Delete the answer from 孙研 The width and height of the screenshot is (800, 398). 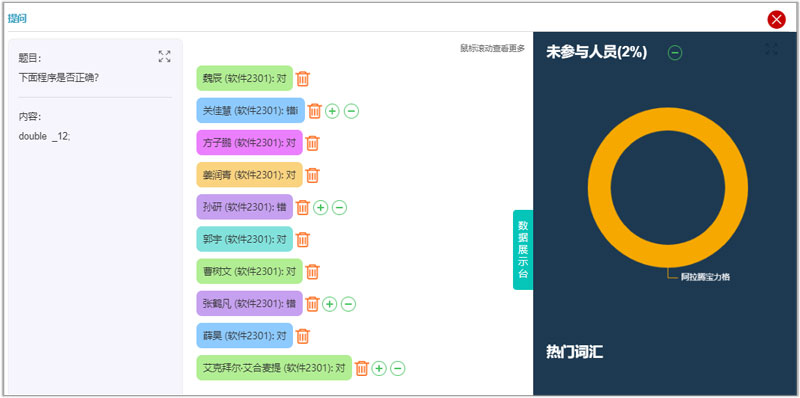point(303,207)
